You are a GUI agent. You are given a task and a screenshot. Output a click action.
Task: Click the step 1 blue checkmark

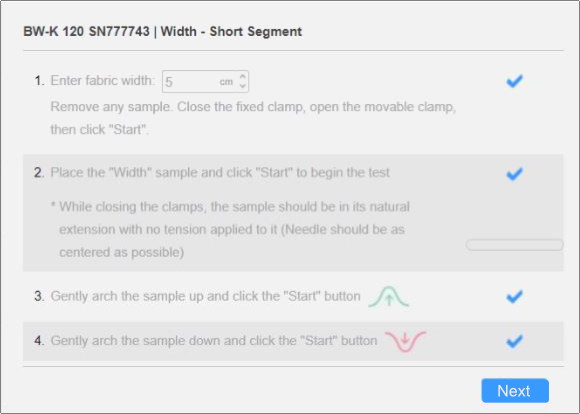515,81
